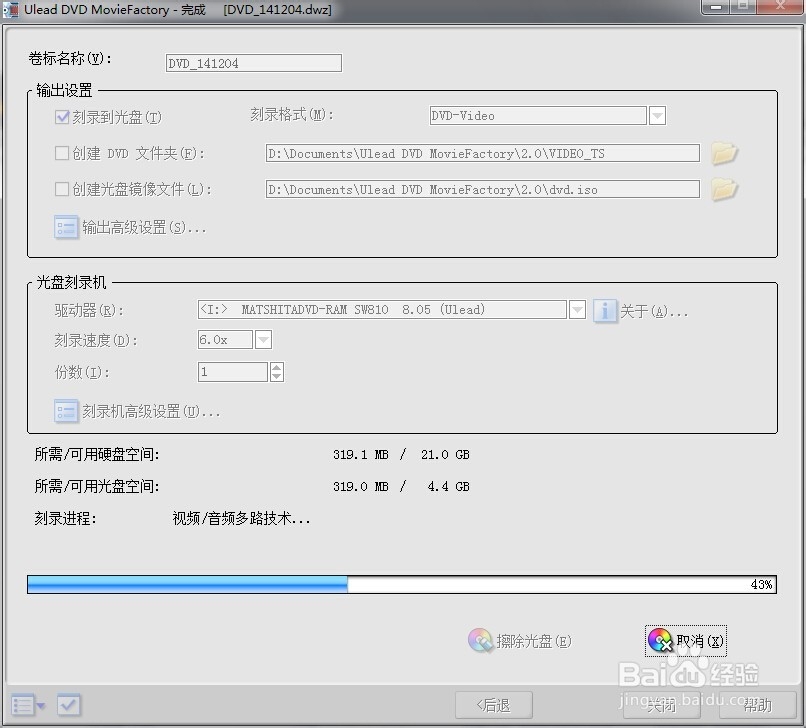Click the 后退 (Back) button
The image size is (806, 728).
(493, 705)
